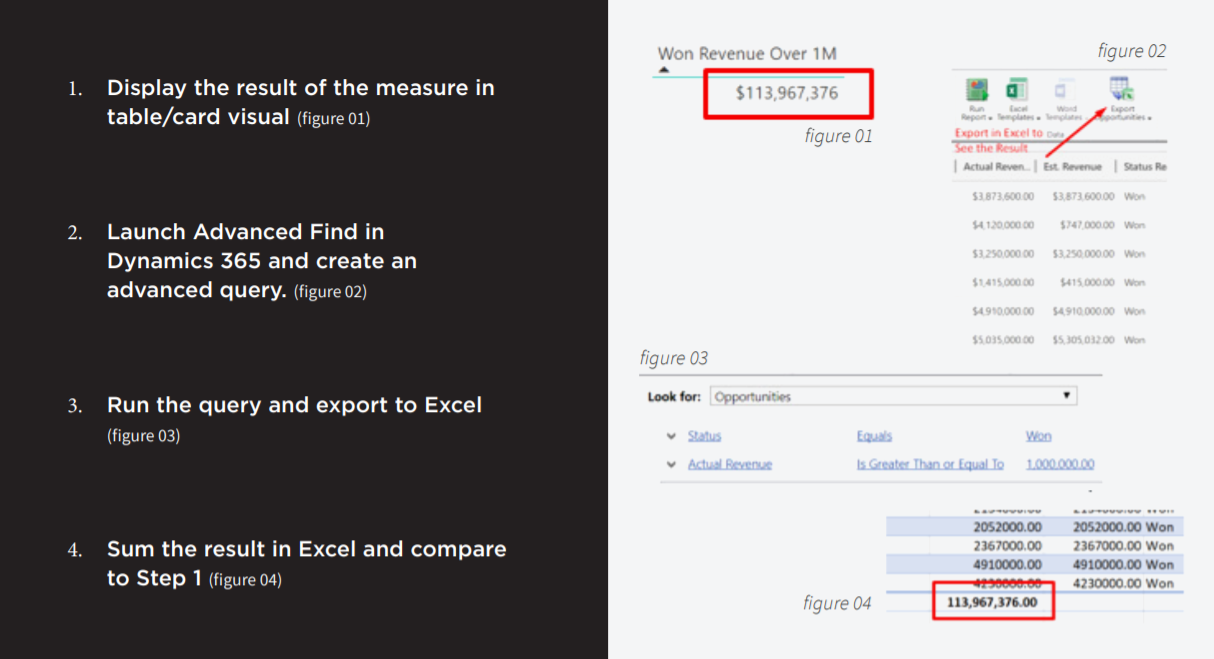Click the Status Reason column header
The image size is (1214, 659).
click(1144, 167)
